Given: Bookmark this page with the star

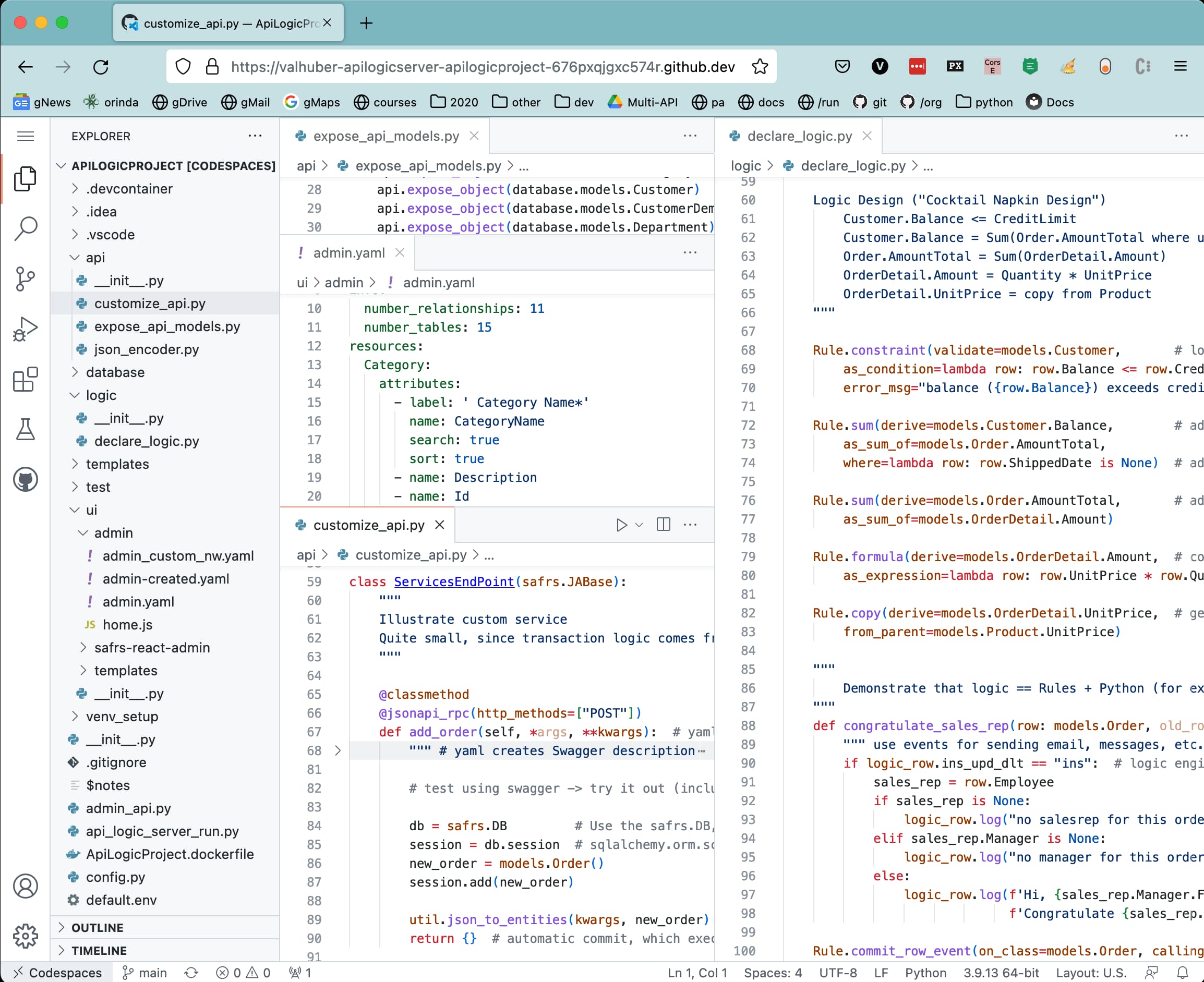Looking at the screenshot, I should (x=760, y=67).
